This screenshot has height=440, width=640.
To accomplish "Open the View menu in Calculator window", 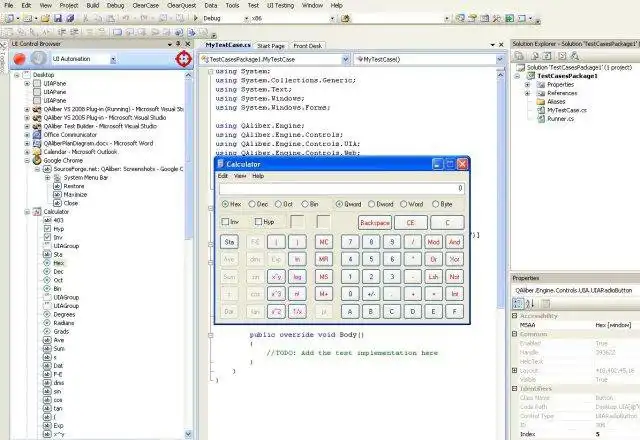I will click(240, 176).
